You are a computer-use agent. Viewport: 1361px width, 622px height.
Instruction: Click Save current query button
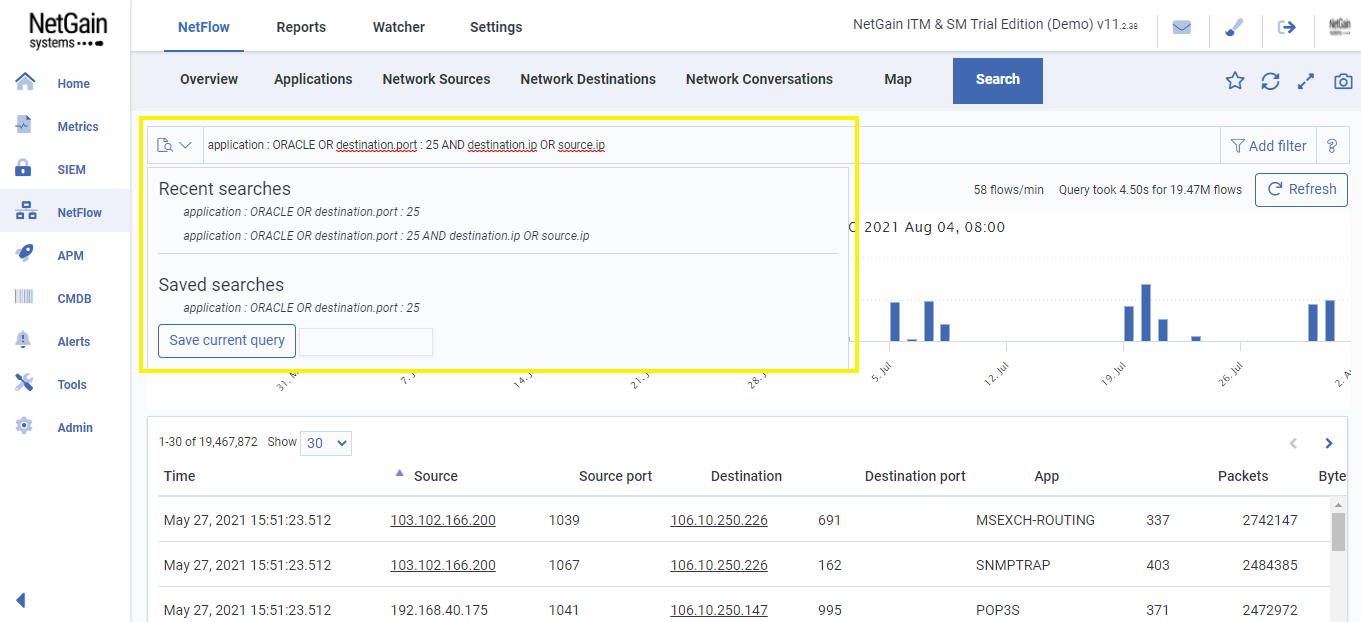click(x=227, y=340)
